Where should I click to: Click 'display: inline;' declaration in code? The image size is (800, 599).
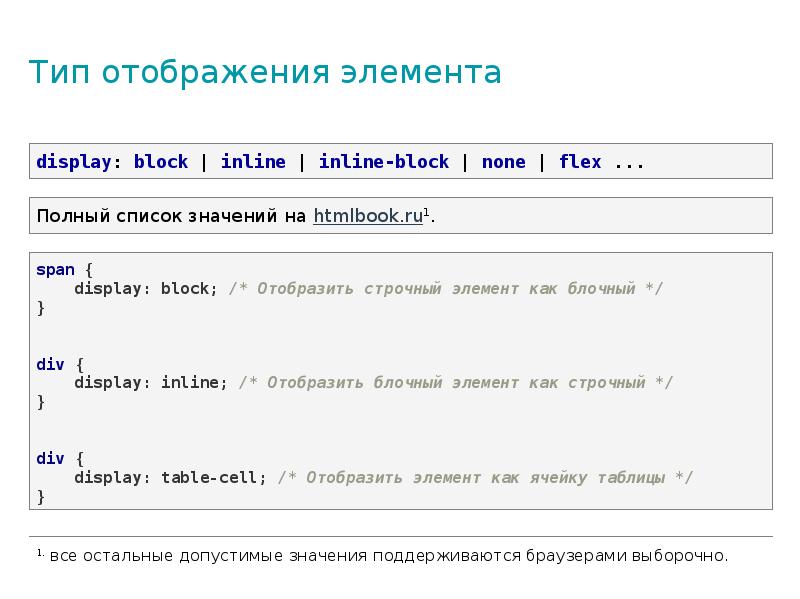151,382
